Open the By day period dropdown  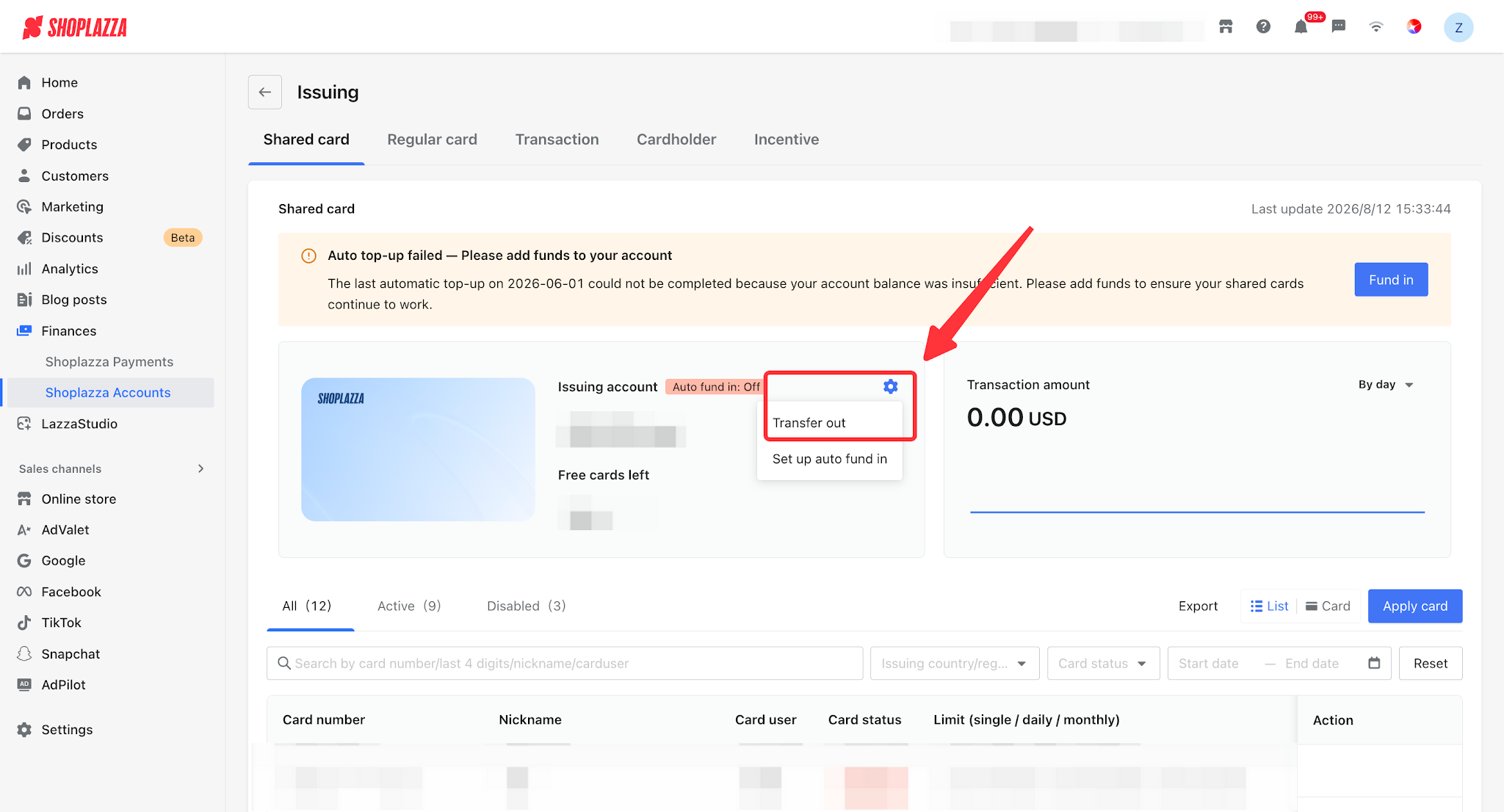tap(1386, 385)
